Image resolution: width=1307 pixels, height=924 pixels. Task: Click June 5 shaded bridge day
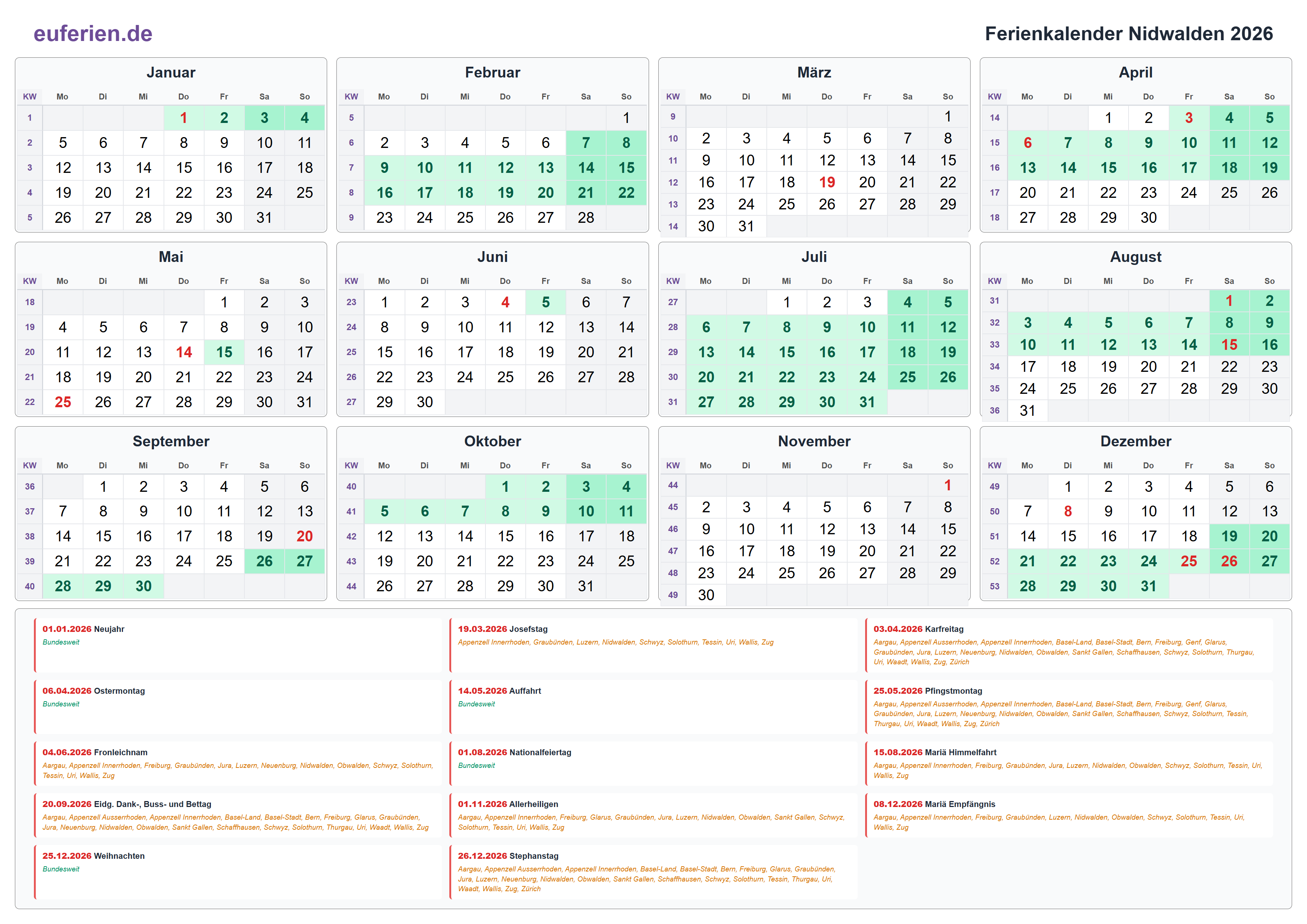click(x=545, y=302)
